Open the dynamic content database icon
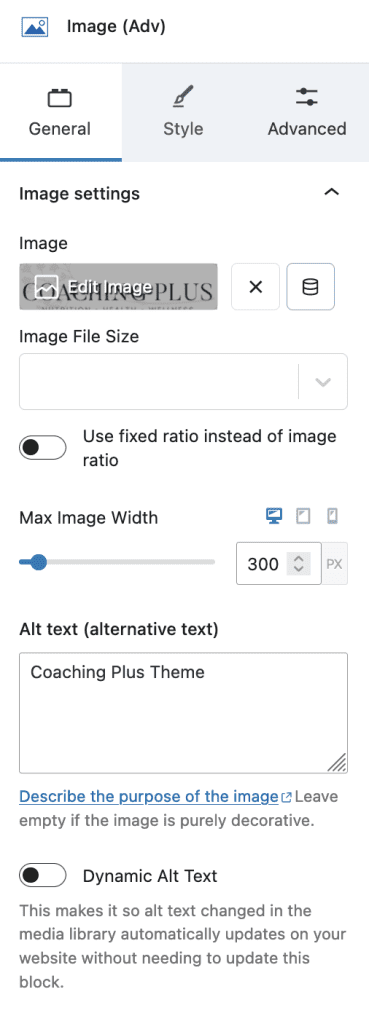The image size is (369, 1024). pos(311,287)
